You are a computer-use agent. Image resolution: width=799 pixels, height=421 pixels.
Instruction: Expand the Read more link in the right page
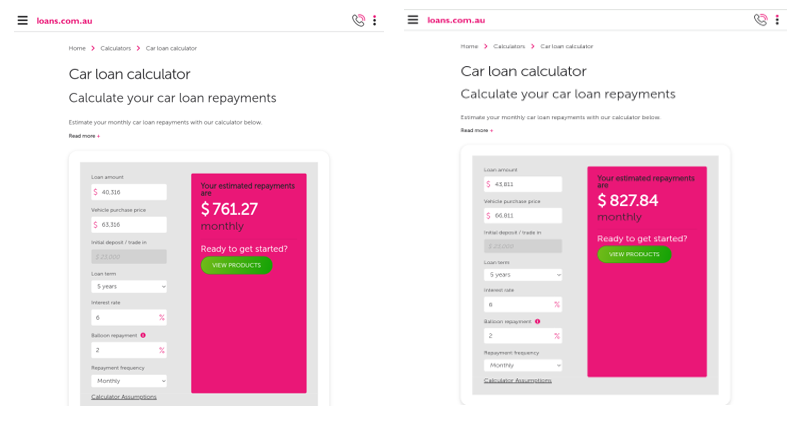(x=476, y=130)
